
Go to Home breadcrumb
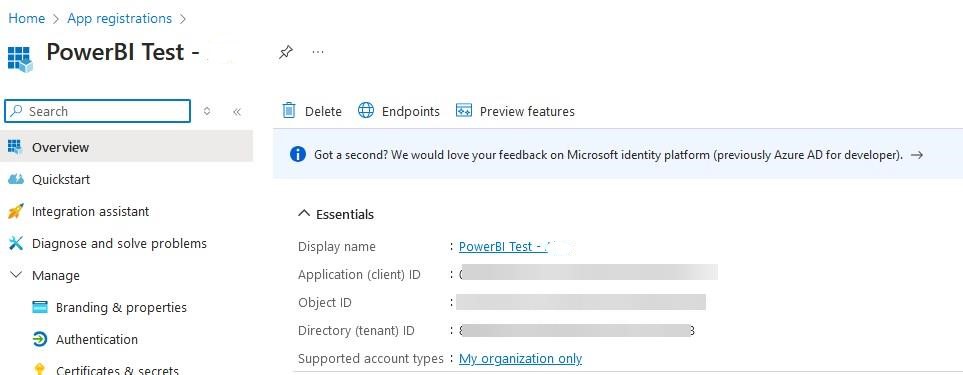tap(26, 18)
